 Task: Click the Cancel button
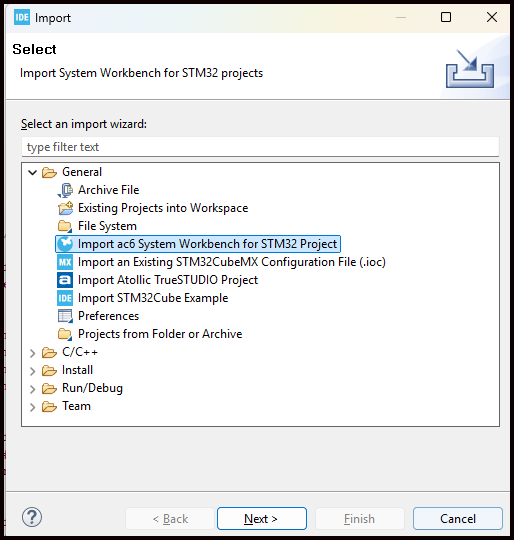point(458,518)
